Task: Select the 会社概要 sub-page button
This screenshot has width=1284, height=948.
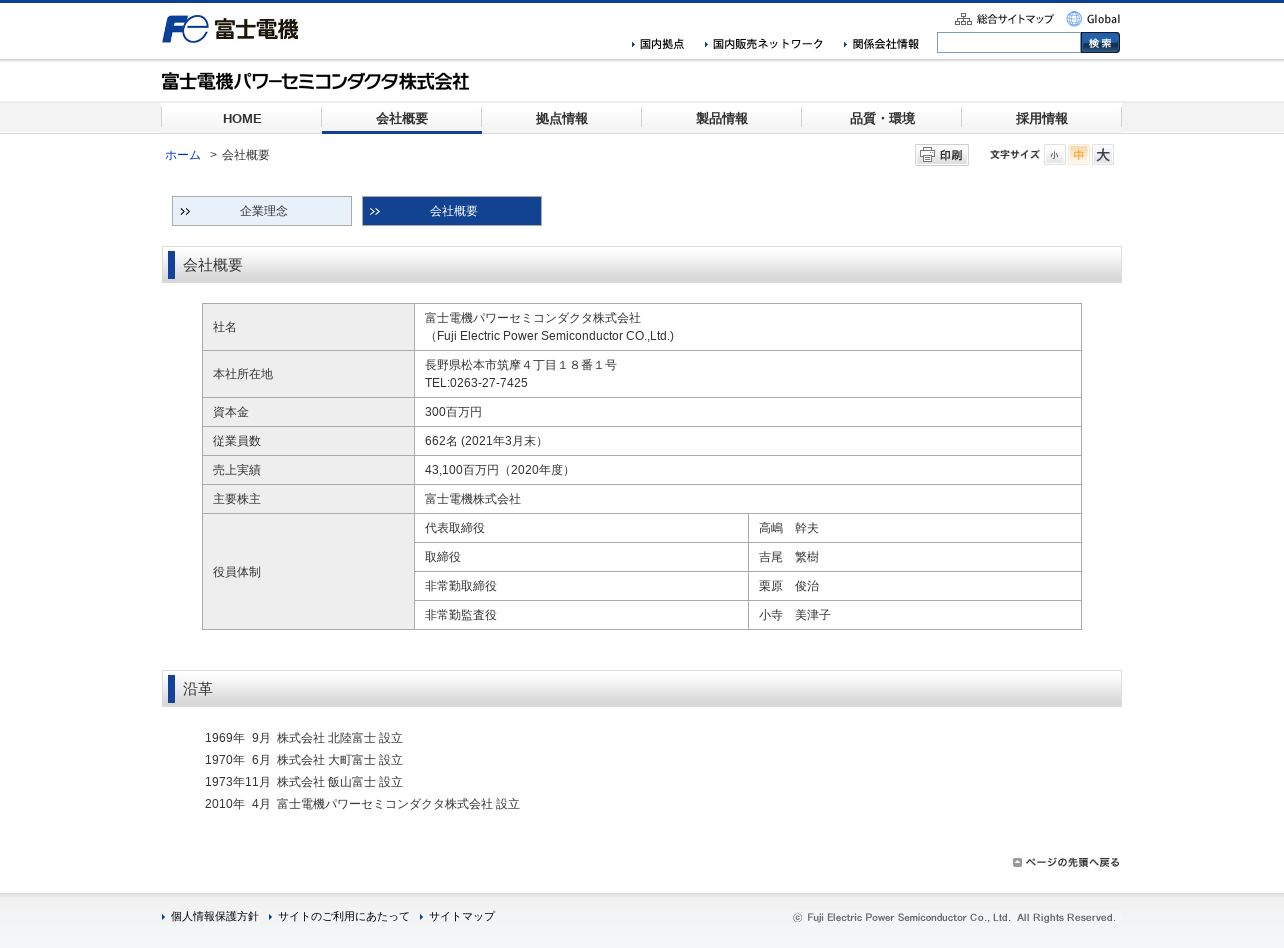Action: click(452, 211)
